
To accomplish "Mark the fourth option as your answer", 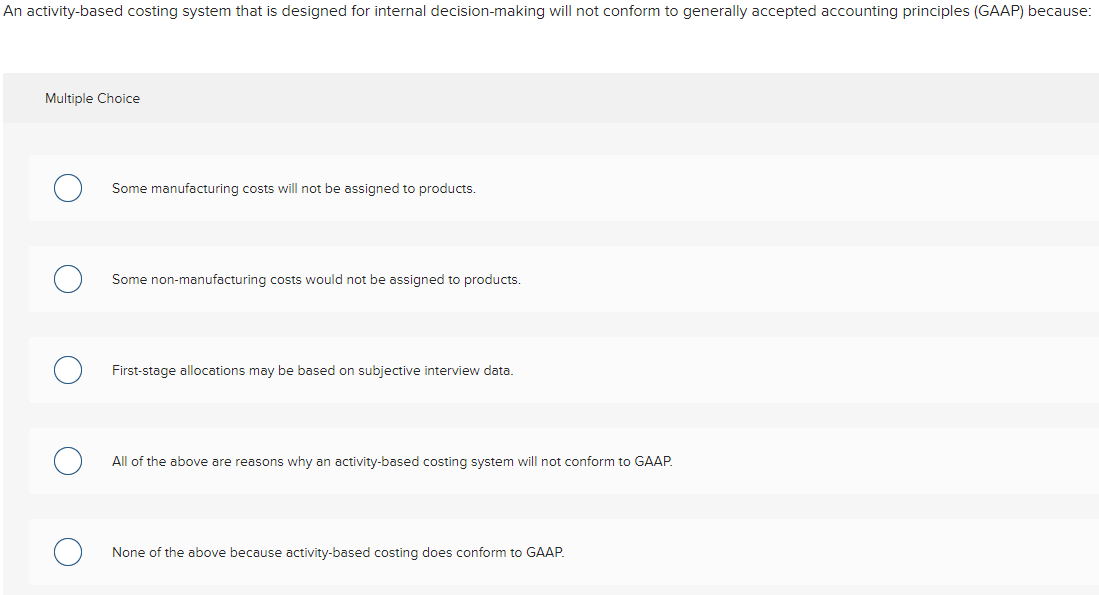I will pyautogui.click(x=67, y=461).
